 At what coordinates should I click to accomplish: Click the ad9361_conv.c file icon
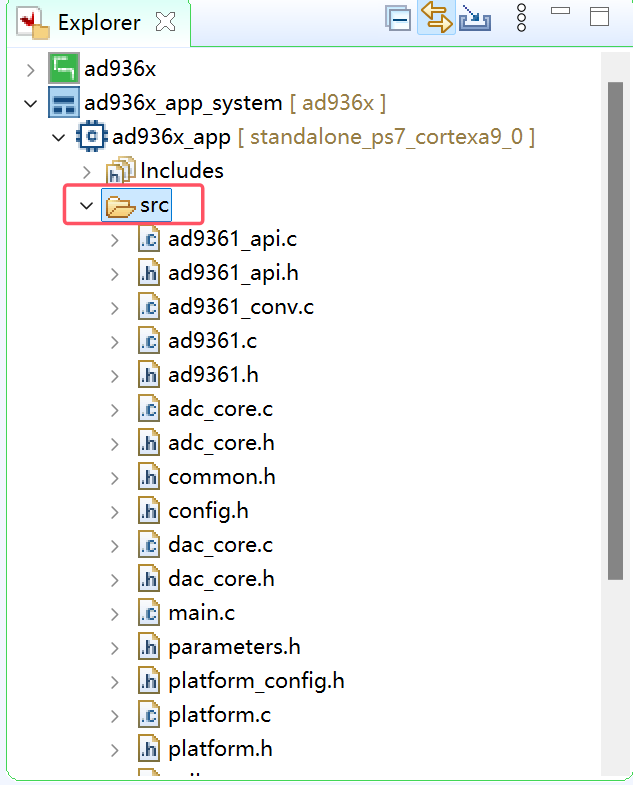[149, 307]
